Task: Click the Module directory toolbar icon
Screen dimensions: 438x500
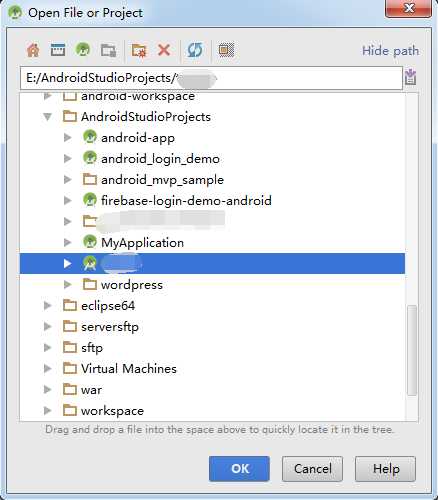Action: pos(108,50)
